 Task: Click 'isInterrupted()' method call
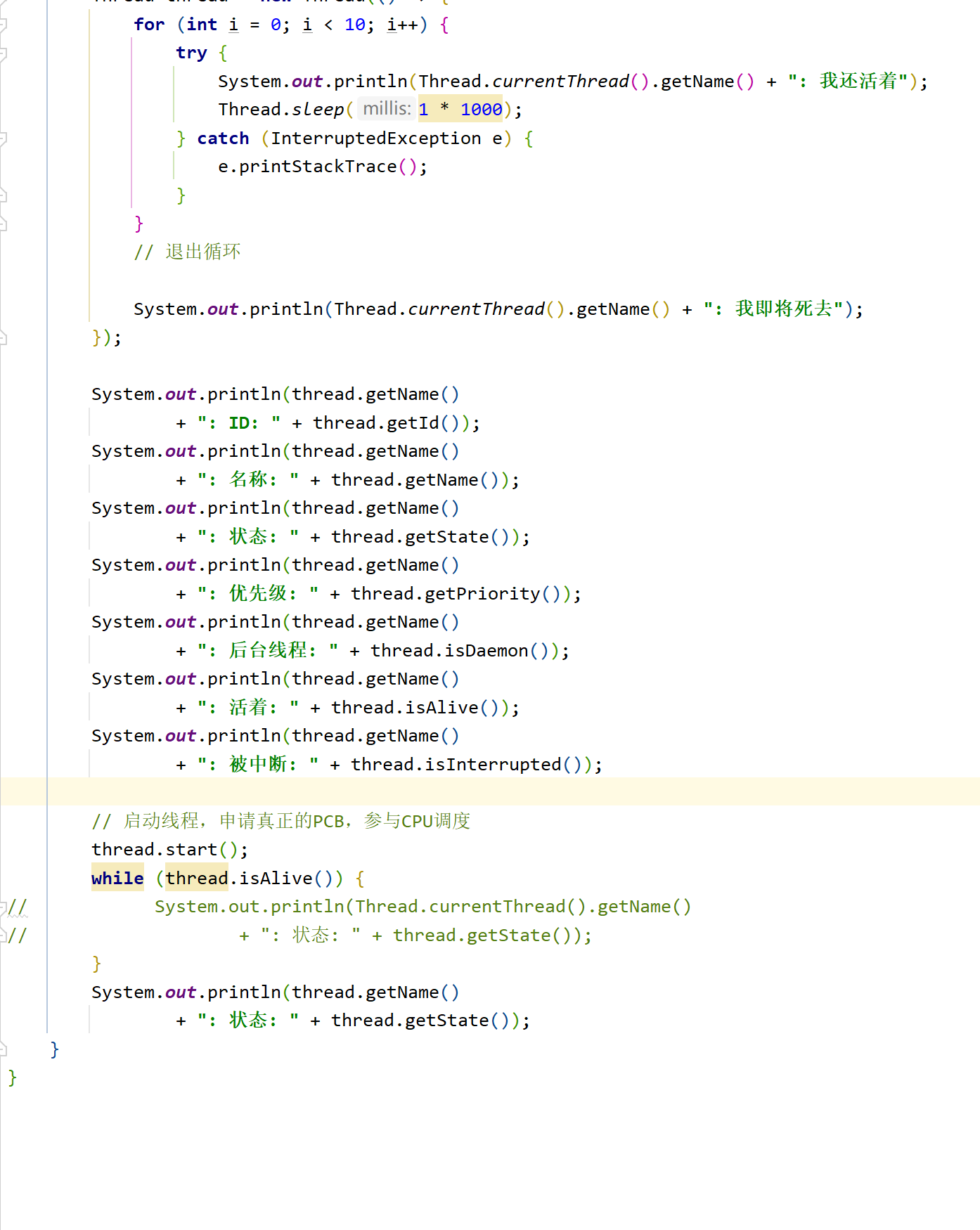[503, 765]
